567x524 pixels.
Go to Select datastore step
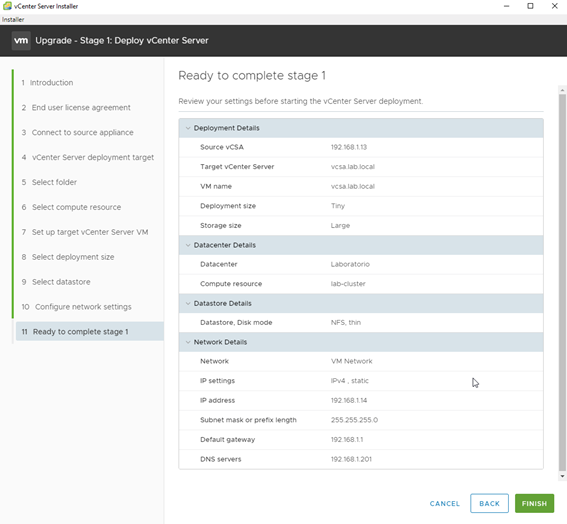point(56,282)
